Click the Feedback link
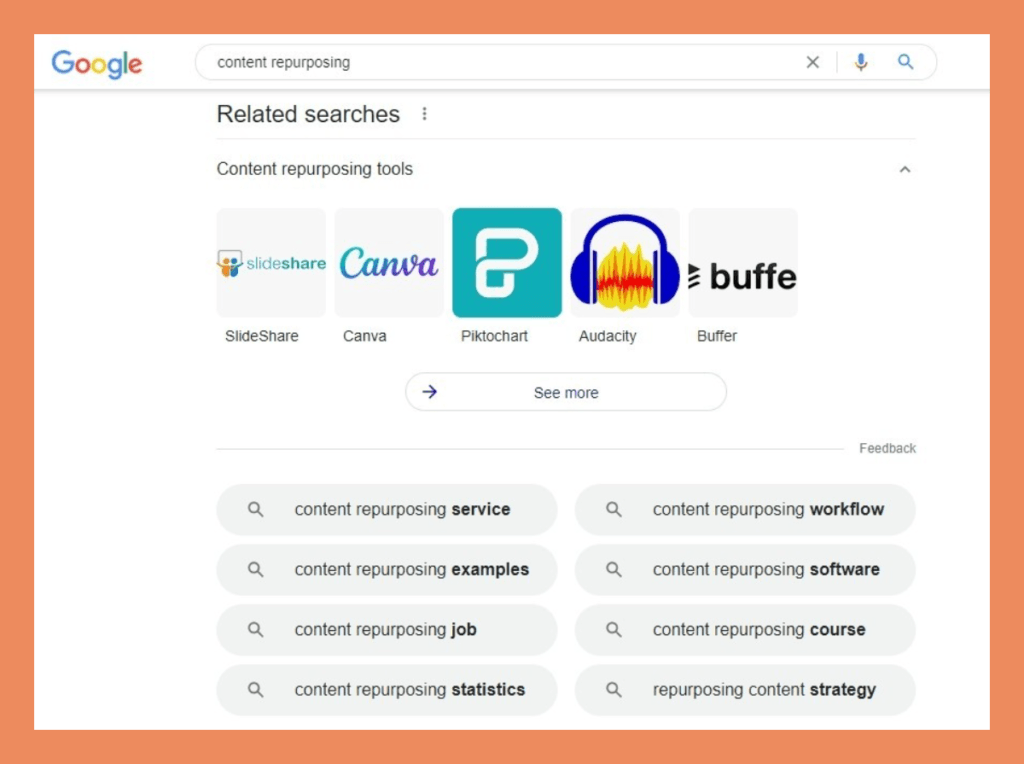Screen dimensions: 1024x764 pyautogui.click(x=887, y=449)
